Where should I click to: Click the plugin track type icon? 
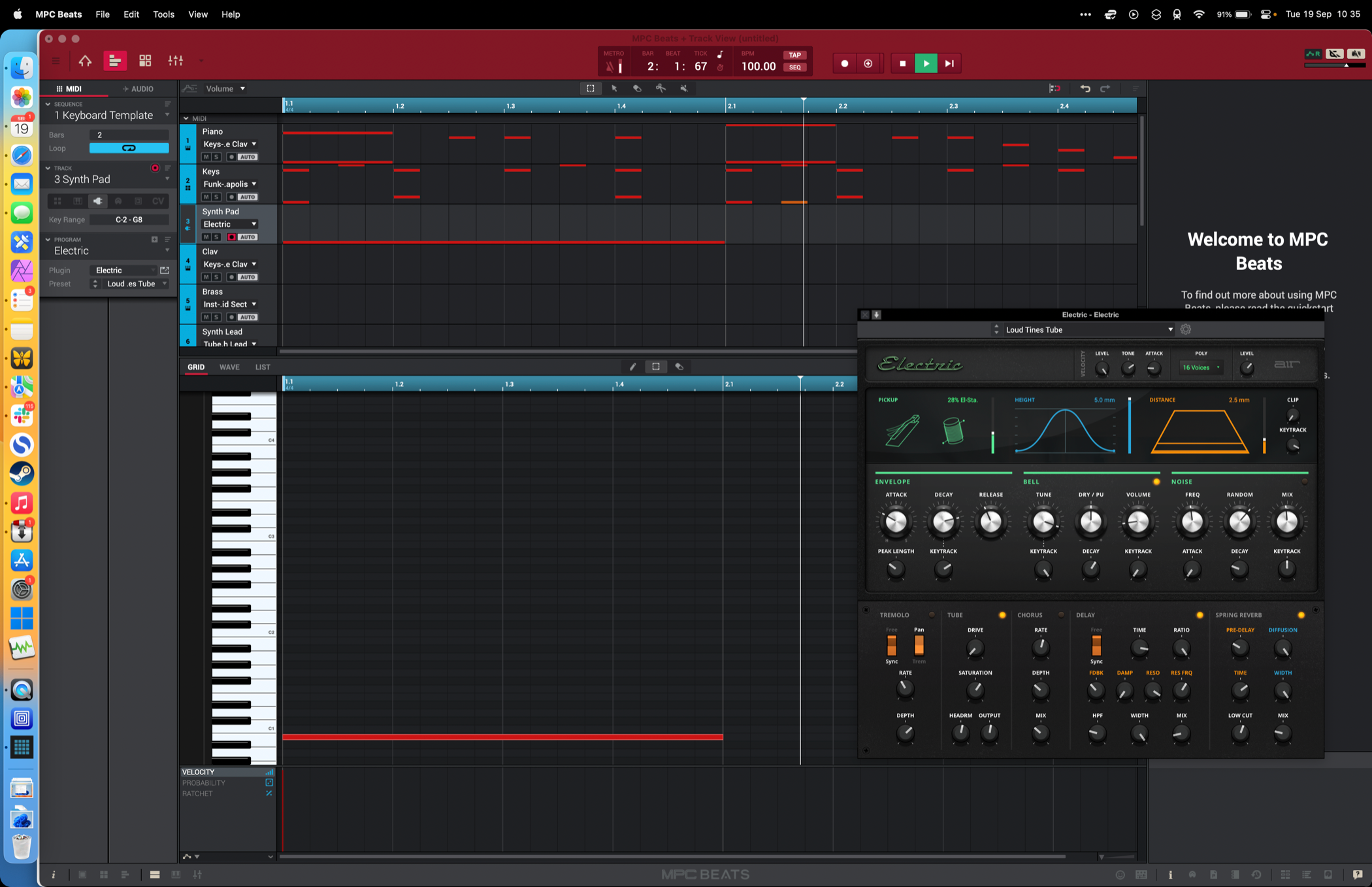click(98, 201)
